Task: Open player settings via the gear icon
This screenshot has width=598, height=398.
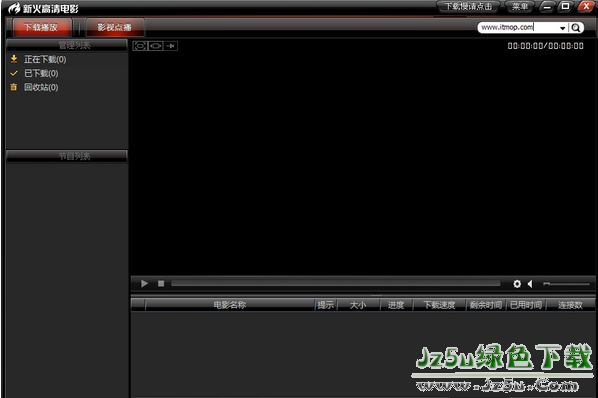Action: (517, 284)
